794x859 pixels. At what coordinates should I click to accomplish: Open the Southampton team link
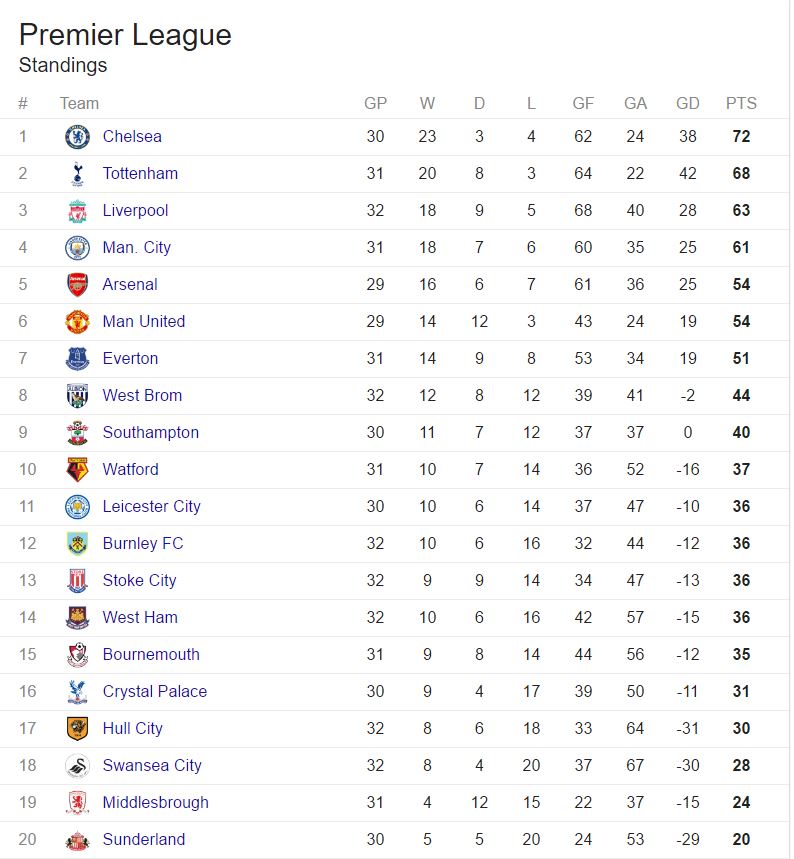151,433
